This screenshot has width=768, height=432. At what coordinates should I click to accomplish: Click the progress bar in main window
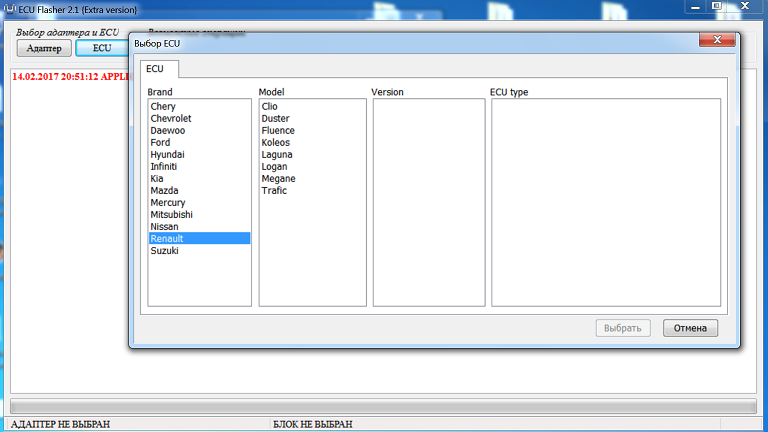(384, 406)
